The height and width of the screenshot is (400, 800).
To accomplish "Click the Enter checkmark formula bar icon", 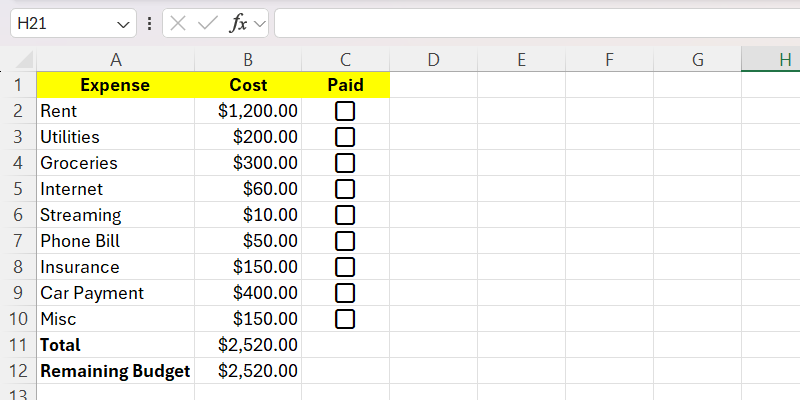I will (208, 23).
